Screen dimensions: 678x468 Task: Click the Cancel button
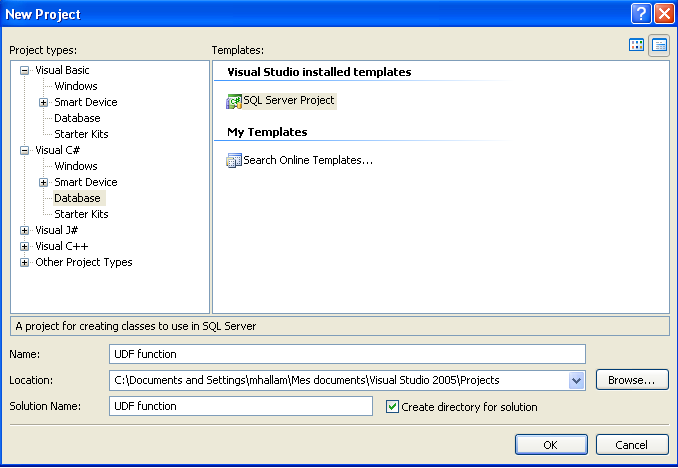[x=632, y=445]
